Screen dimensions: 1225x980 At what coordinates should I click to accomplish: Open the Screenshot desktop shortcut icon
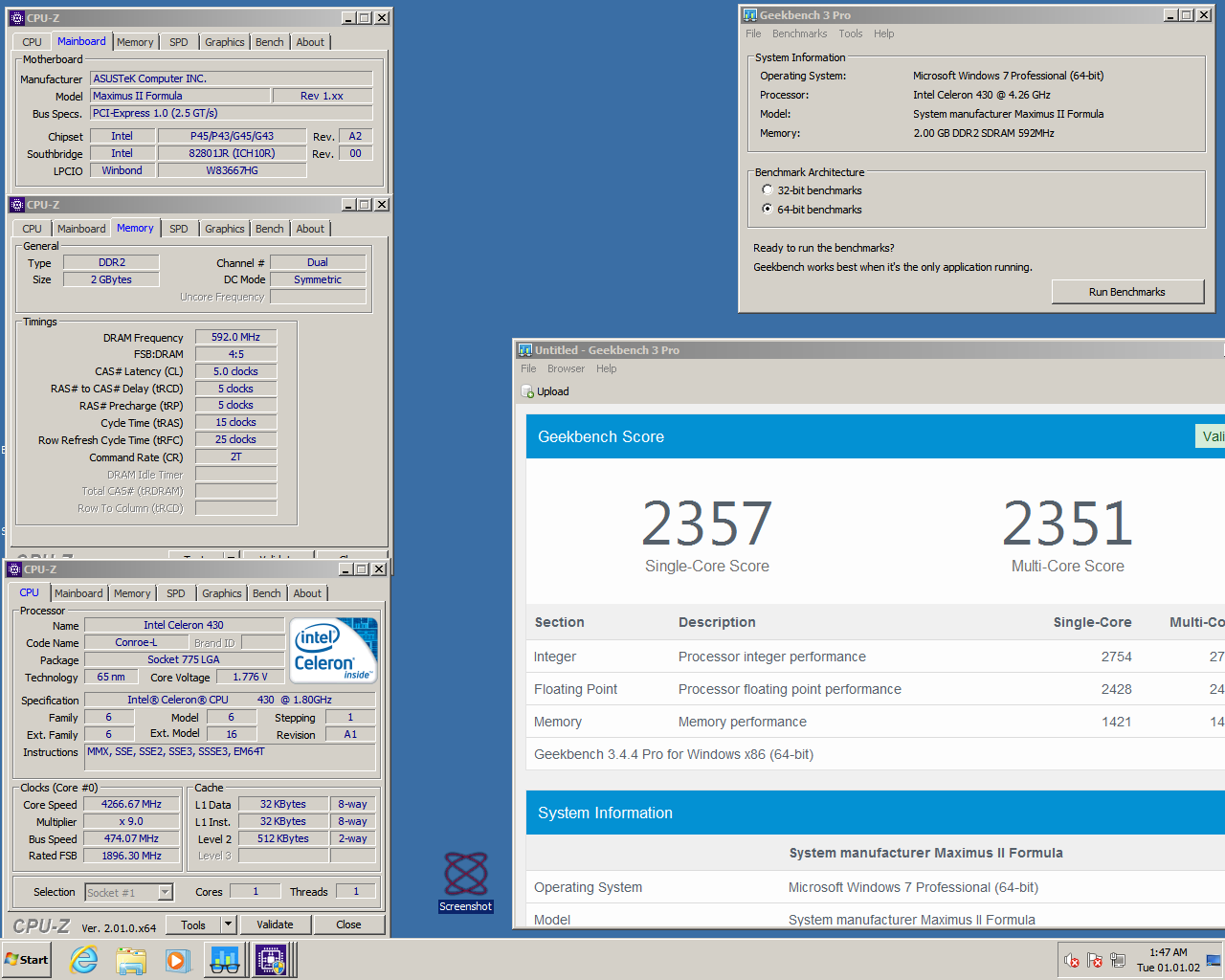tap(466, 882)
